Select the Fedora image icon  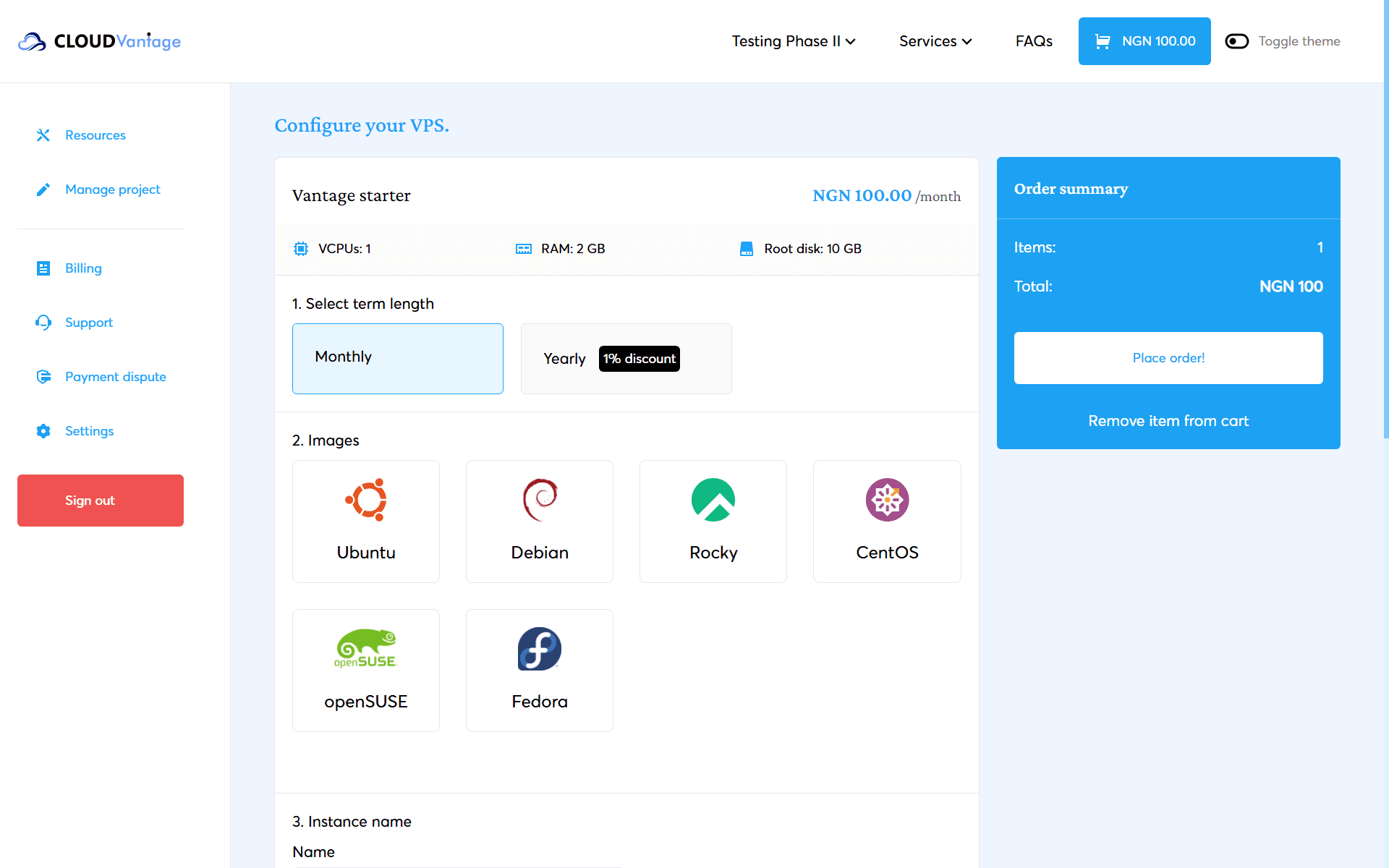540,649
